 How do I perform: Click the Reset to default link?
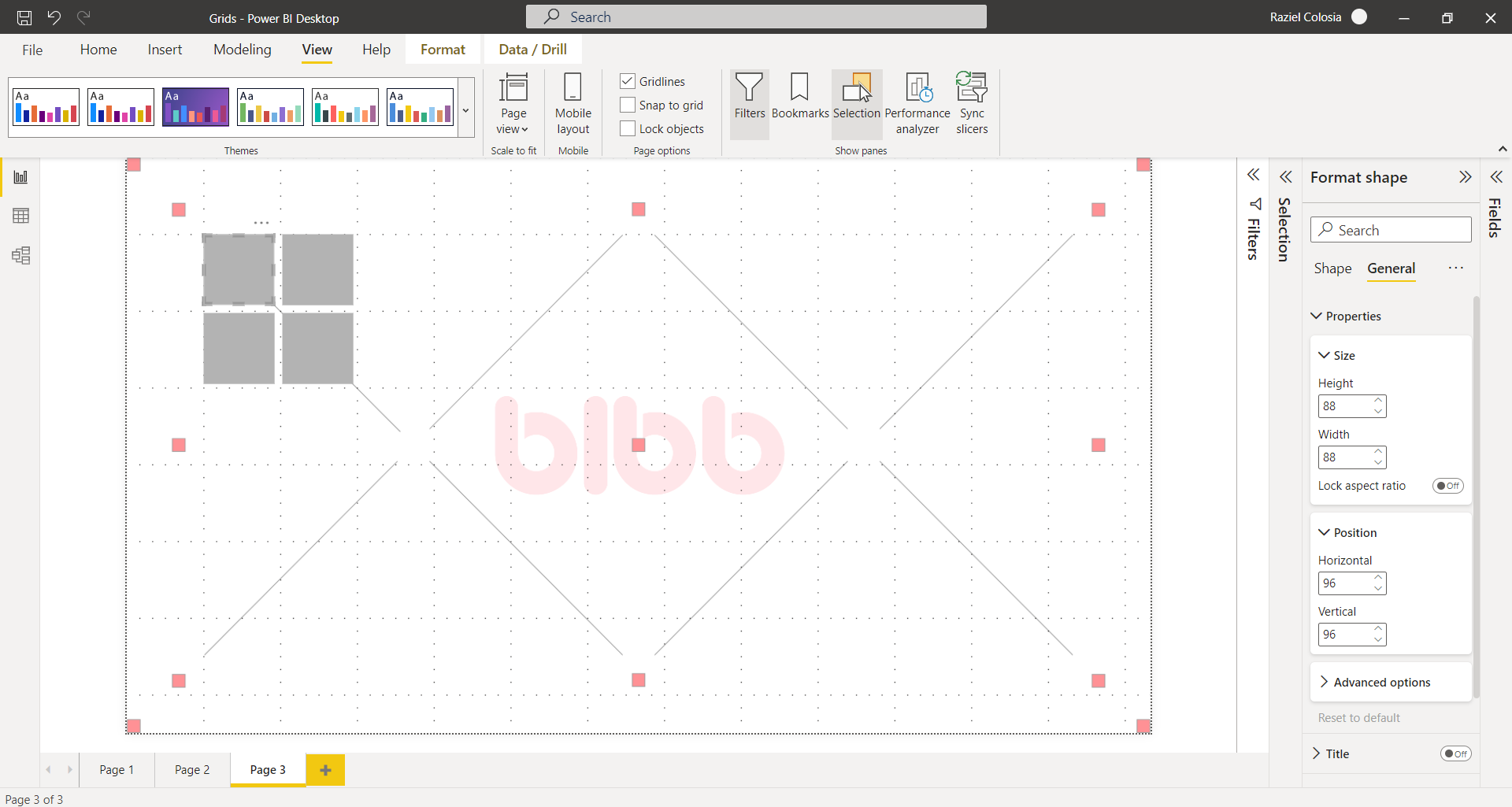click(x=1358, y=718)
